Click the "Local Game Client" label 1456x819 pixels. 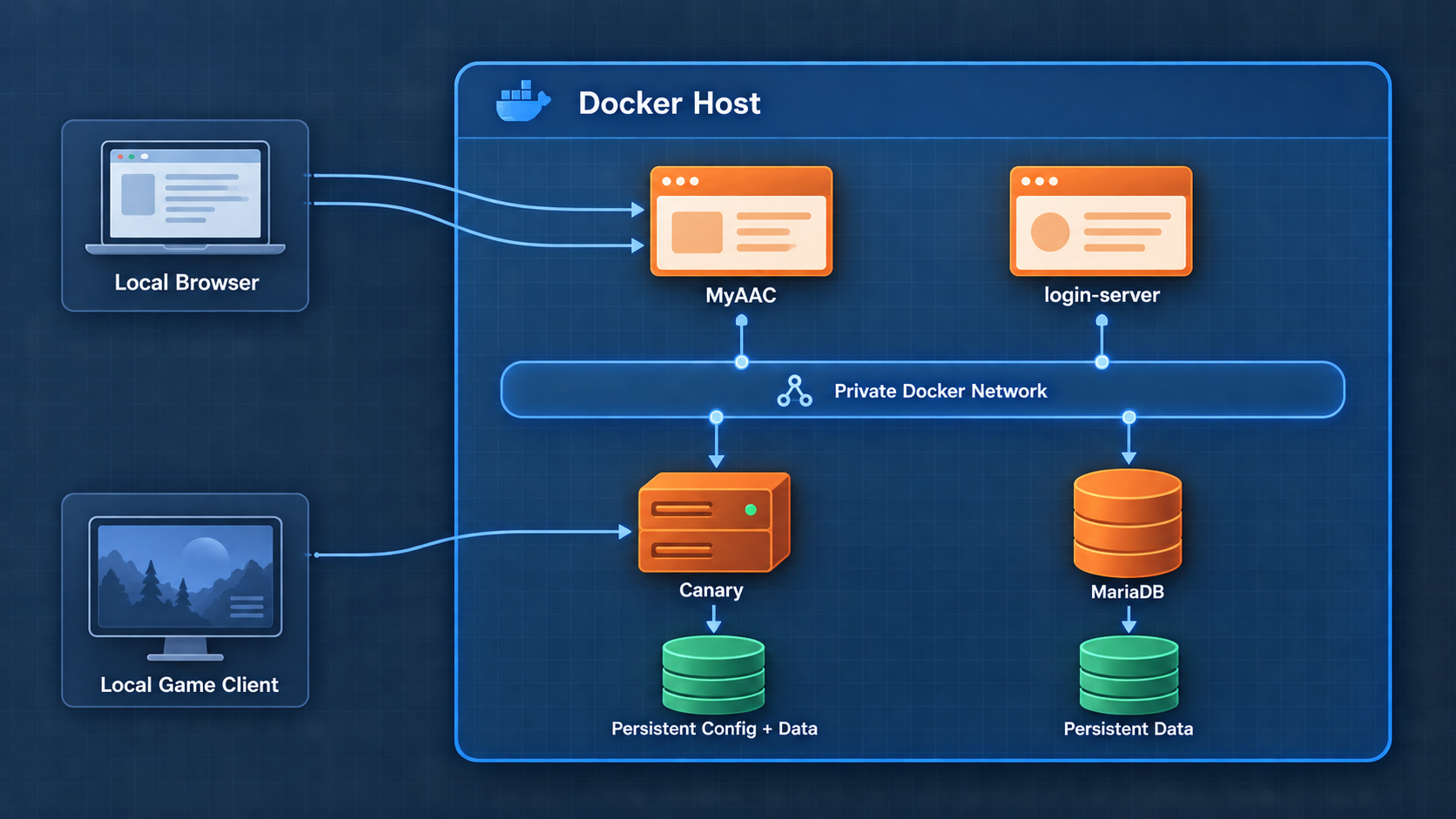point(189,684)
